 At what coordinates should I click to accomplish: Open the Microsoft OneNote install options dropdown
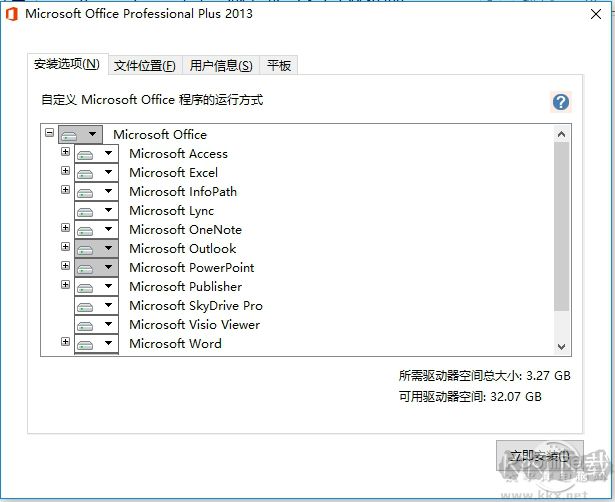[x=108, y=230]
